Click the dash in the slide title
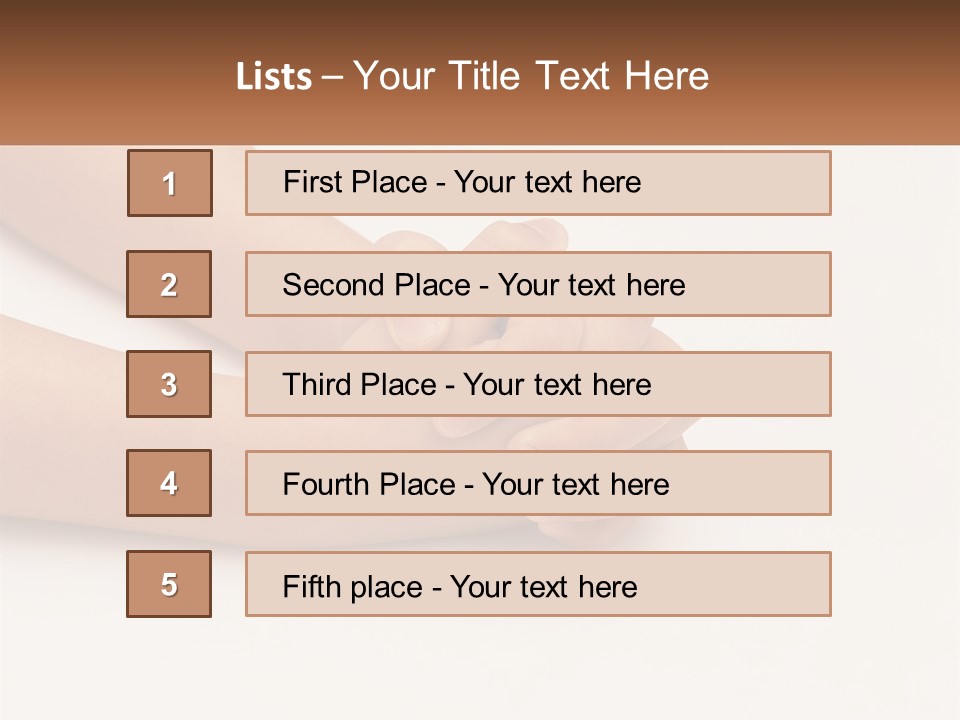The image size is (960, 720). click(333, 77)
